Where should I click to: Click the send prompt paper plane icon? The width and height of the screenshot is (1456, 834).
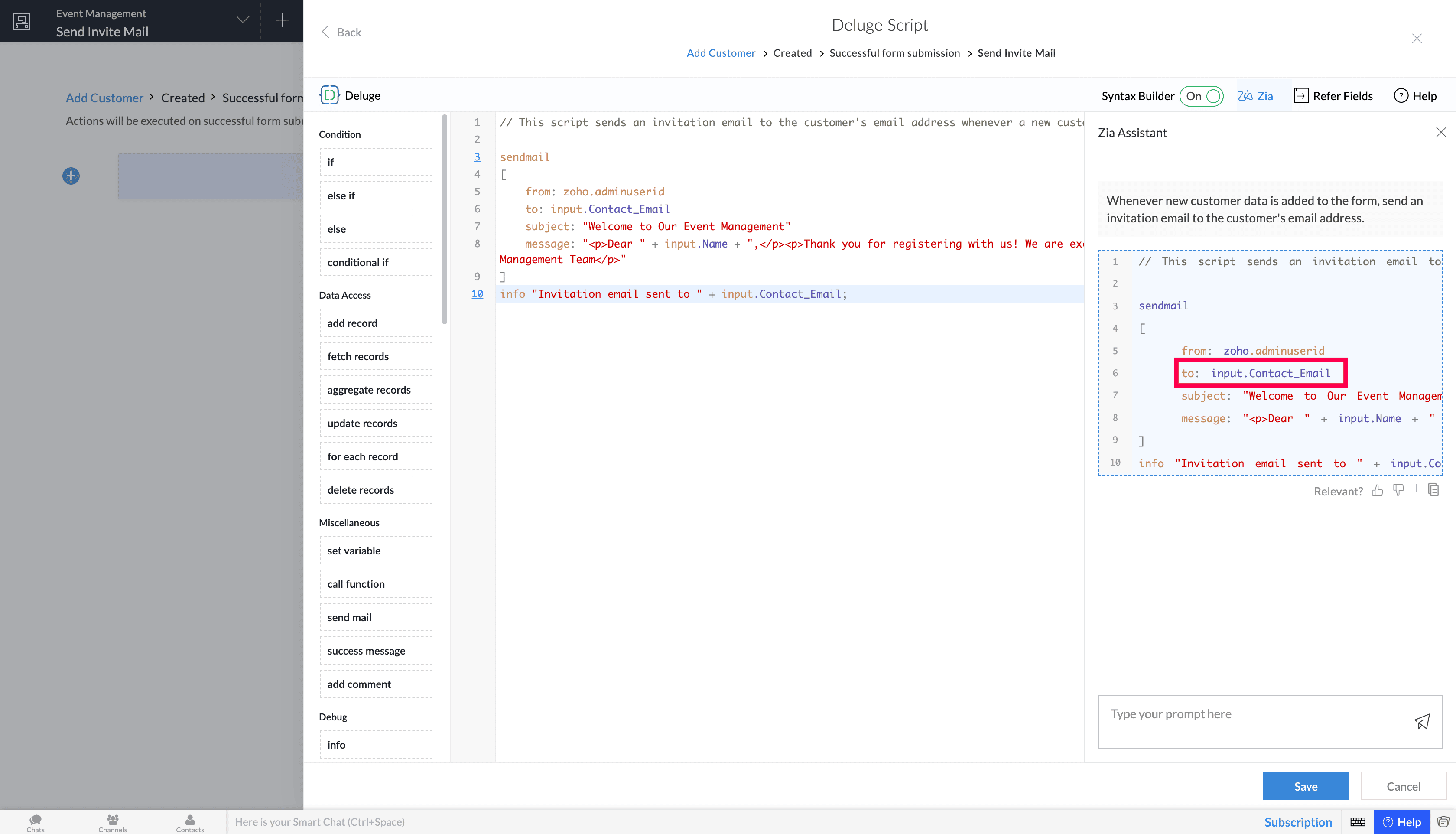click(x=1422, y=721)
